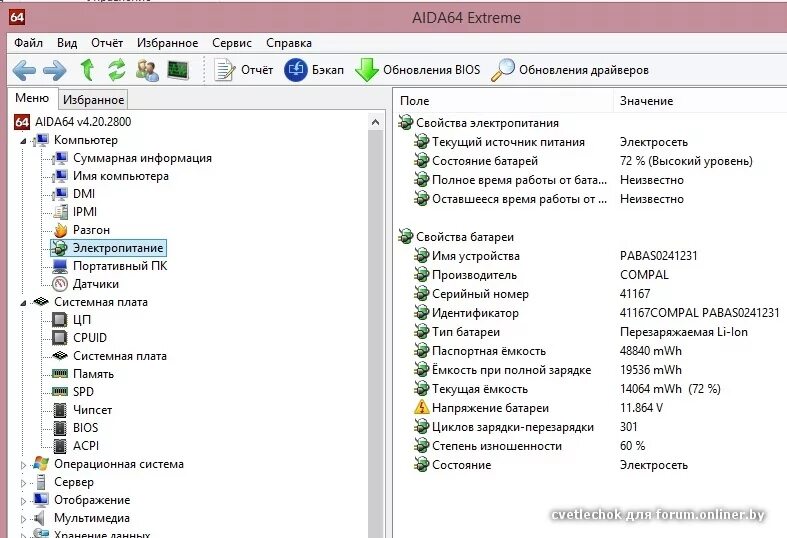Screen dimensions: 787x538
Task: Collapse the Компьютер tree node
Action: 23,142
